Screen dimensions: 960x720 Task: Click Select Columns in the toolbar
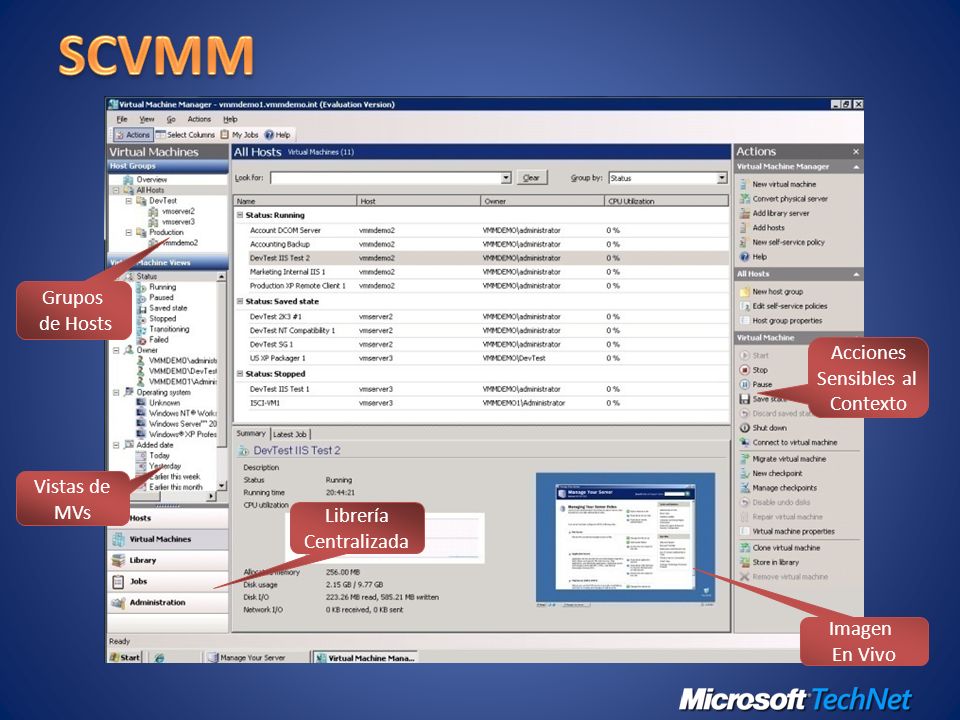click(185, 135)
